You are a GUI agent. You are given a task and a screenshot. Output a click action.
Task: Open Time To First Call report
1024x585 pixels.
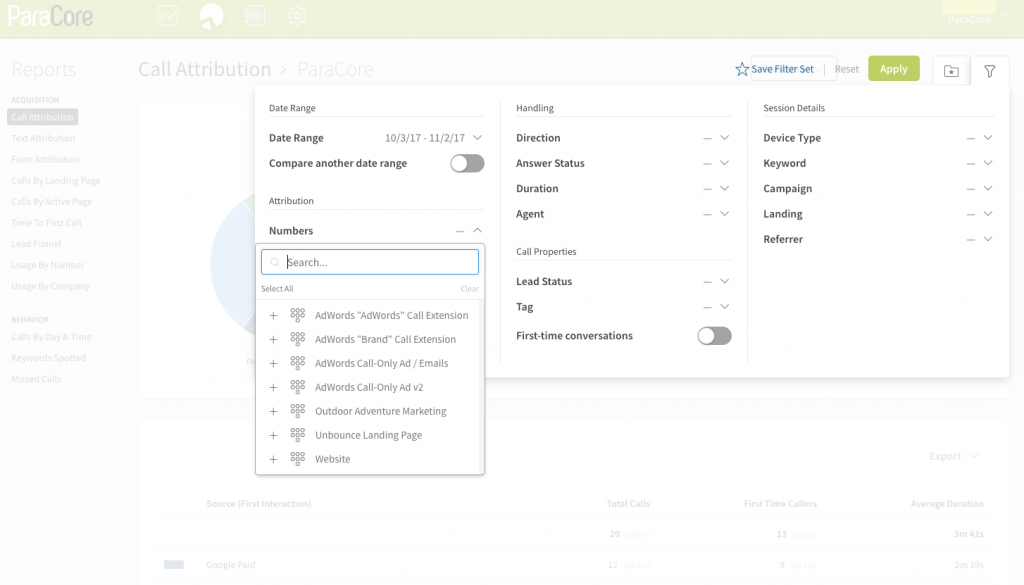click(46, 223)
